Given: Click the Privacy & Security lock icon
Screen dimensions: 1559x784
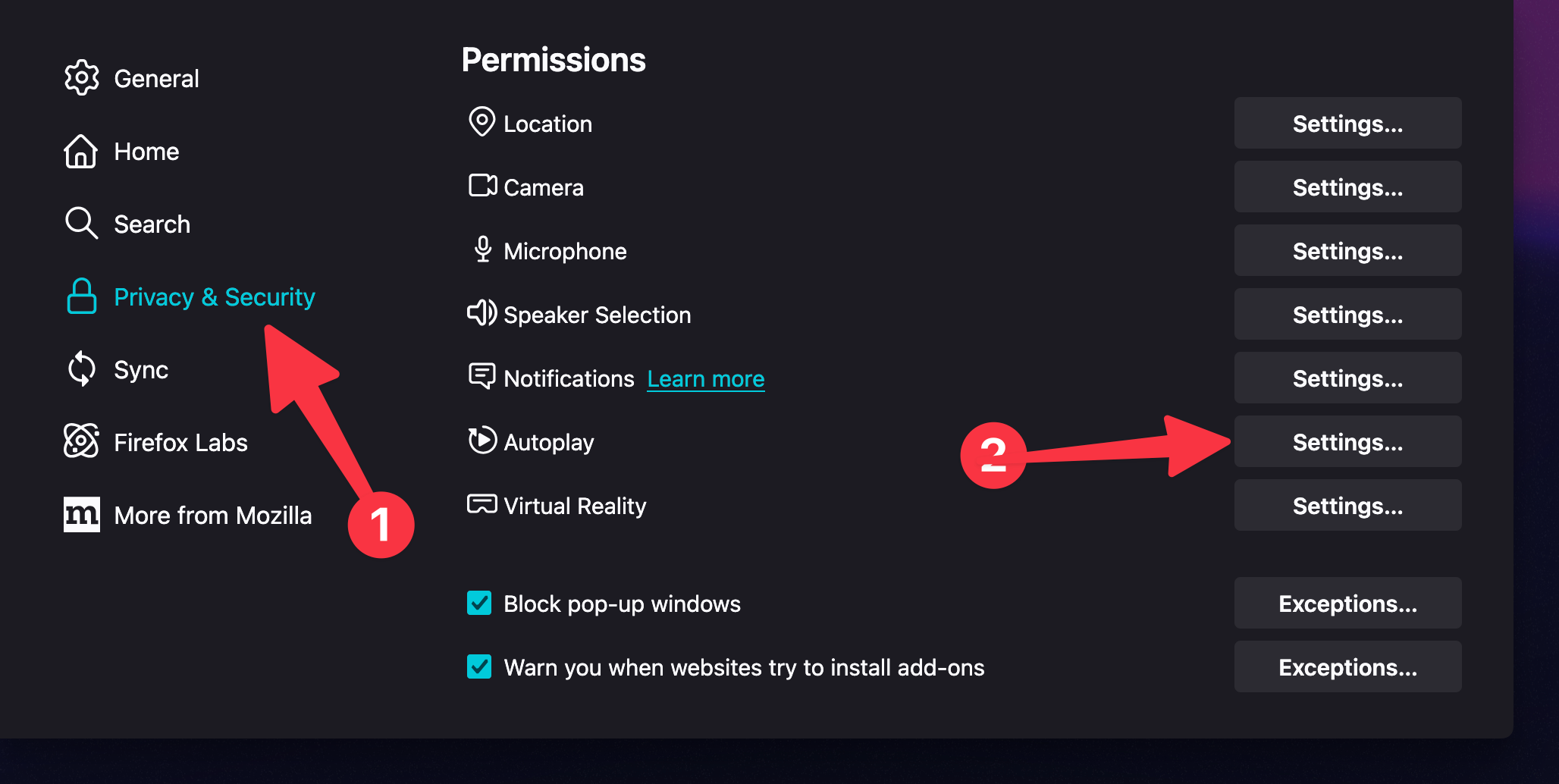Looking at the screenshot, I should [82, 296].
